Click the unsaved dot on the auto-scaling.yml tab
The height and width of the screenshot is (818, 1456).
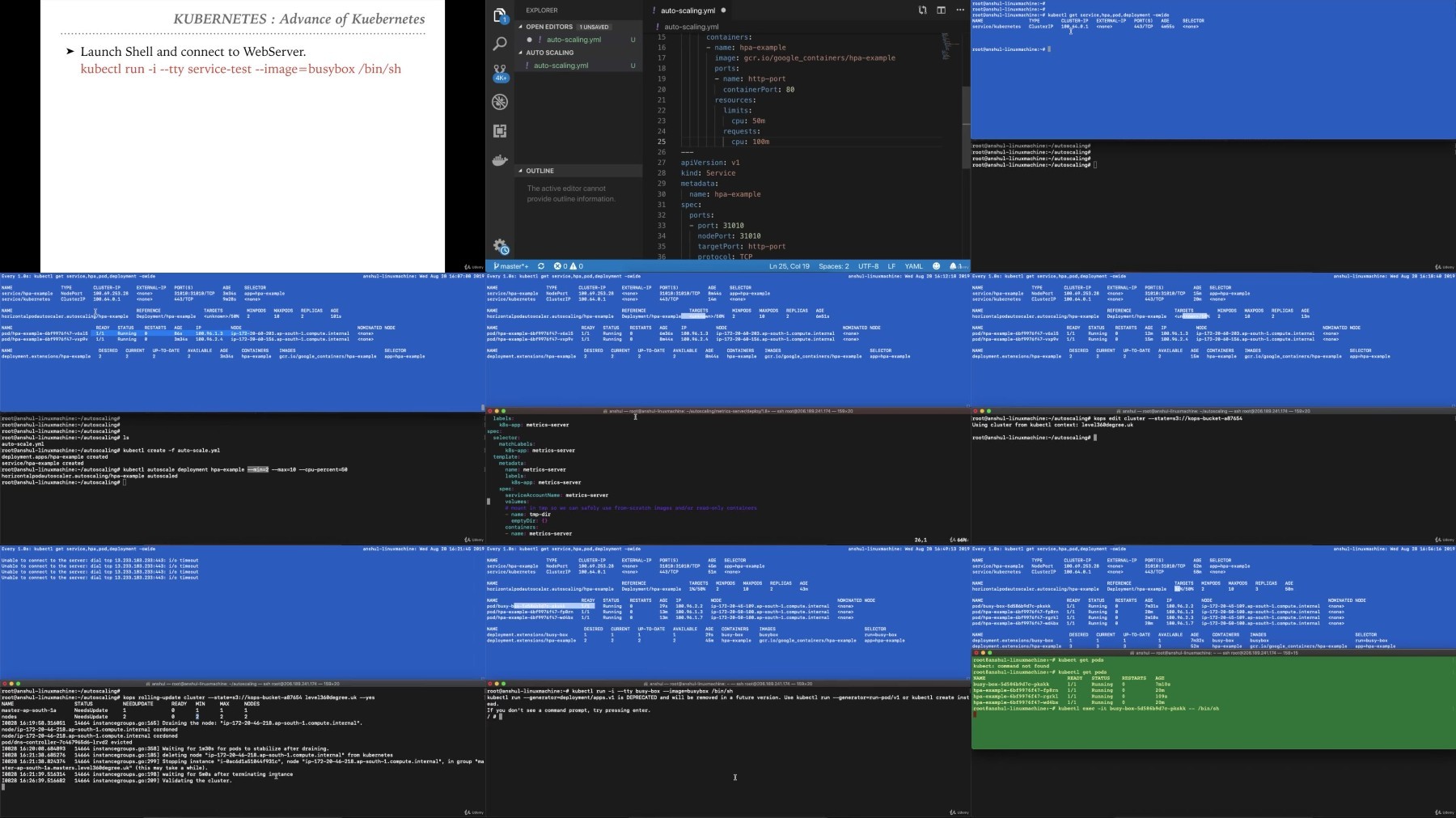point(723,11)
